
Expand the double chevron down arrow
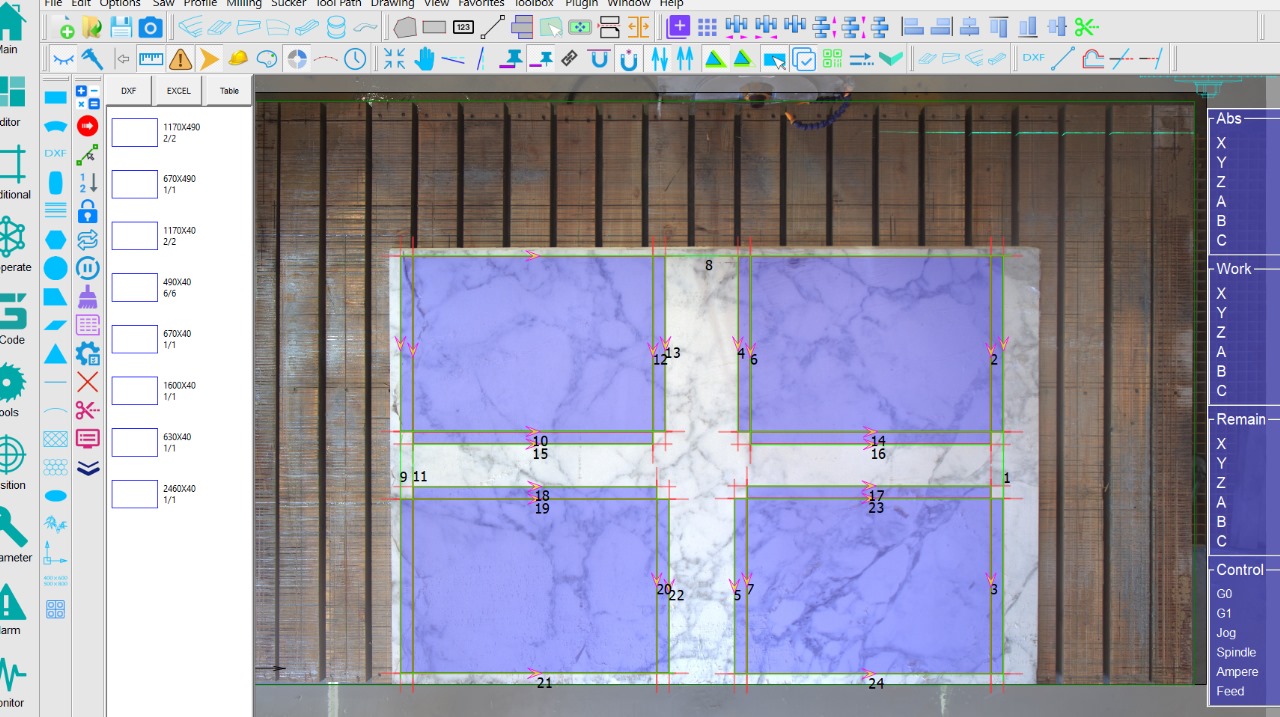[x=88, y=467]
